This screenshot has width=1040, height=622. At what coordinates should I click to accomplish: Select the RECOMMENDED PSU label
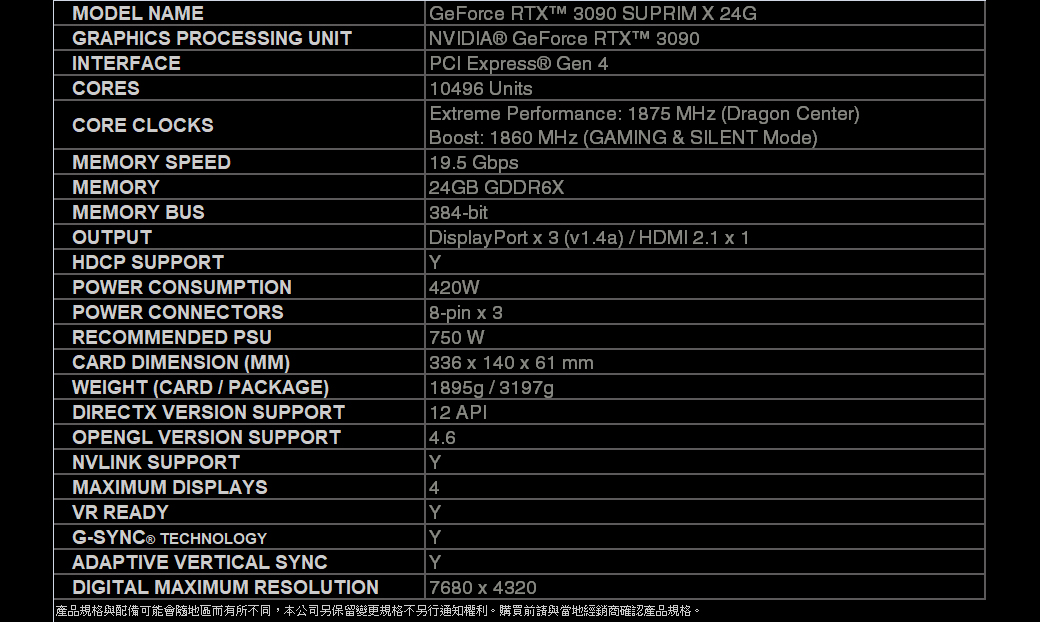click(x=172, y=338)
